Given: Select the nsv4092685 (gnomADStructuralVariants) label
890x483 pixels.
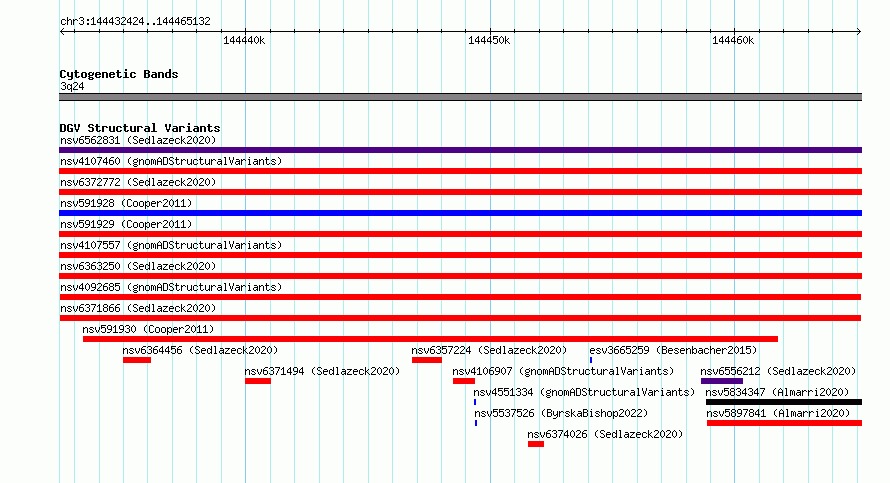Looking at the screenshot, I should click(x=171, y=287).
